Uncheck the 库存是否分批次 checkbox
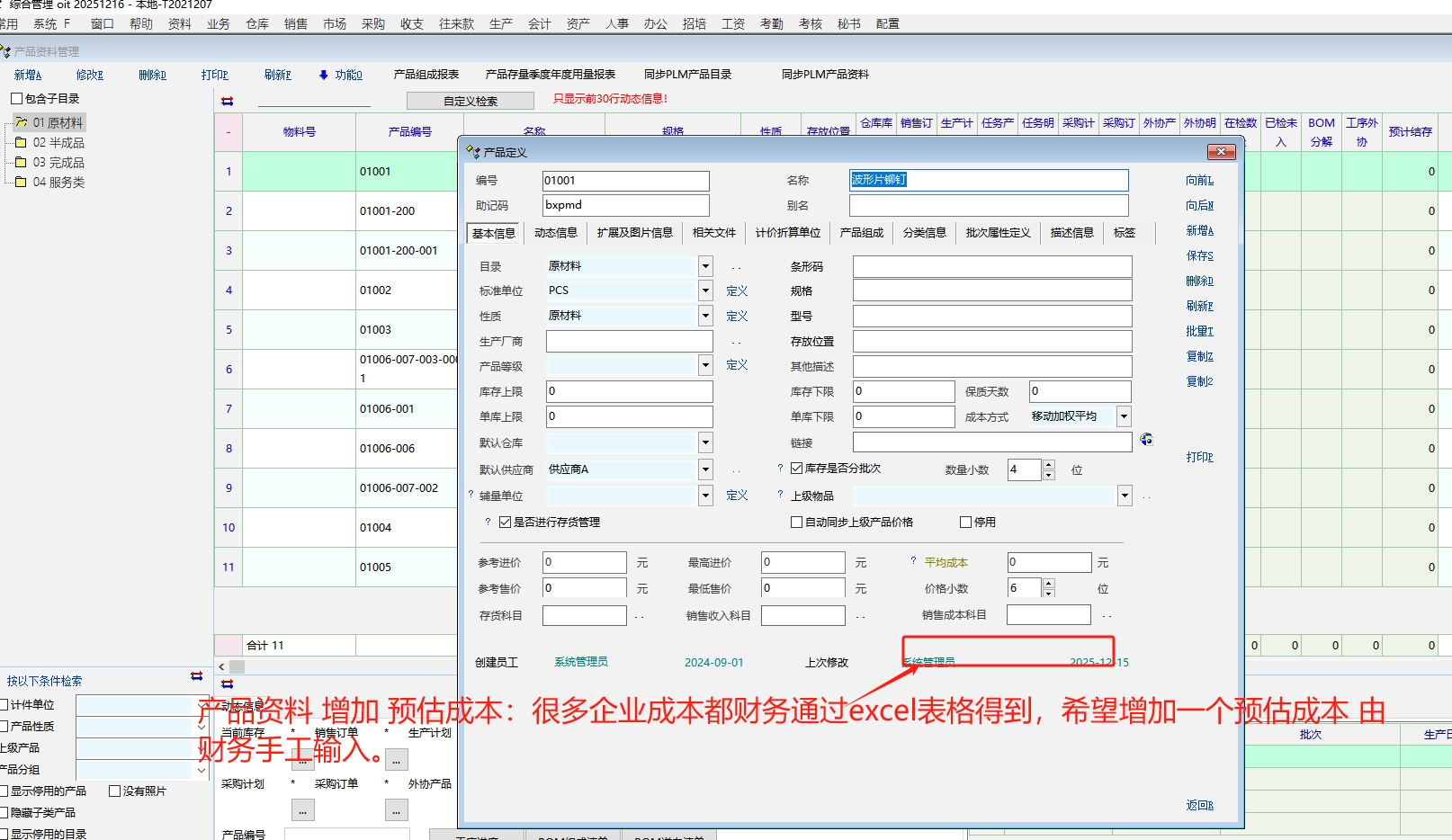This screenshot has width=1452, height=840. (x=796, y=469)
